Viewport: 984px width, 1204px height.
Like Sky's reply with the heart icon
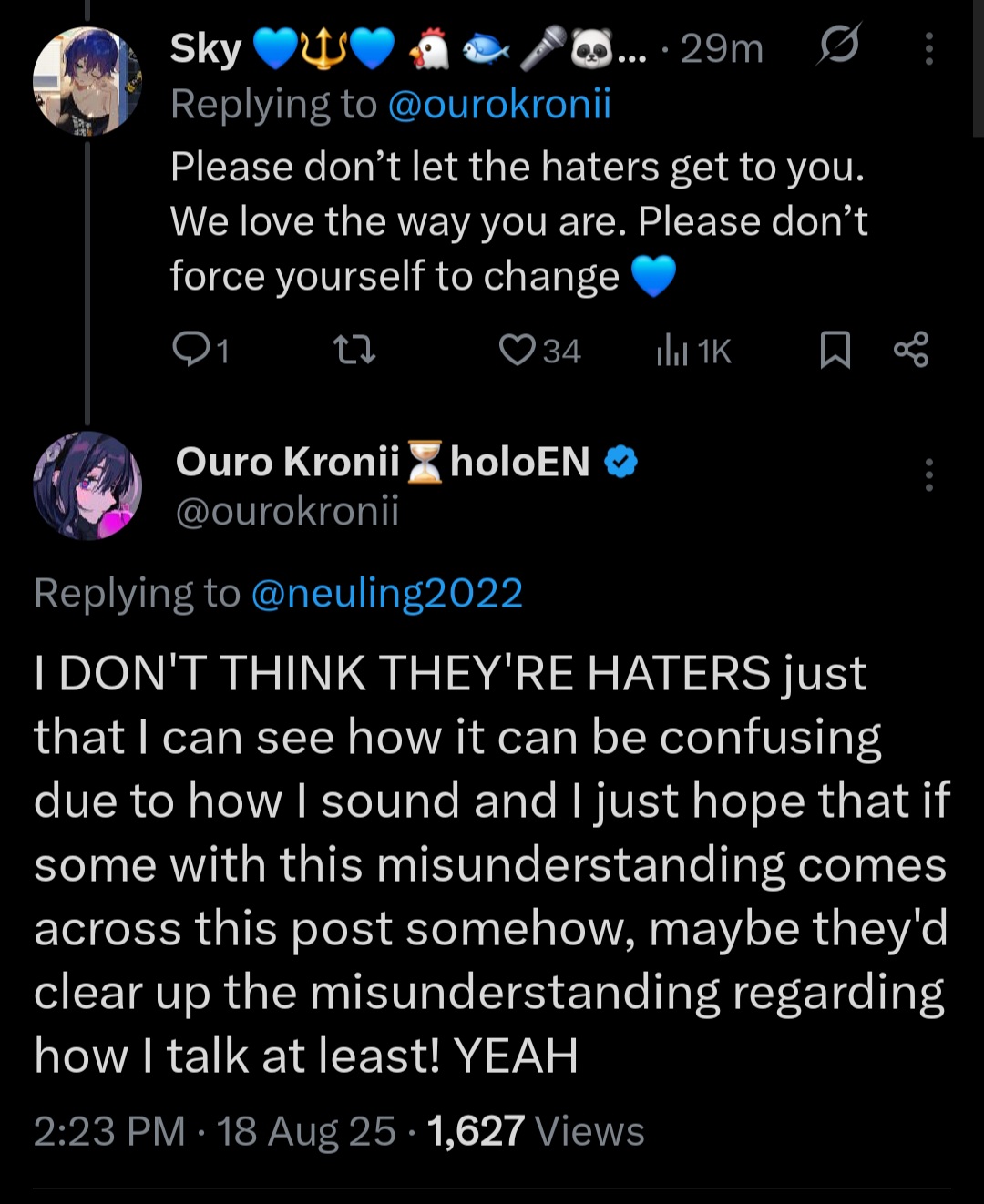pos(518,350)
